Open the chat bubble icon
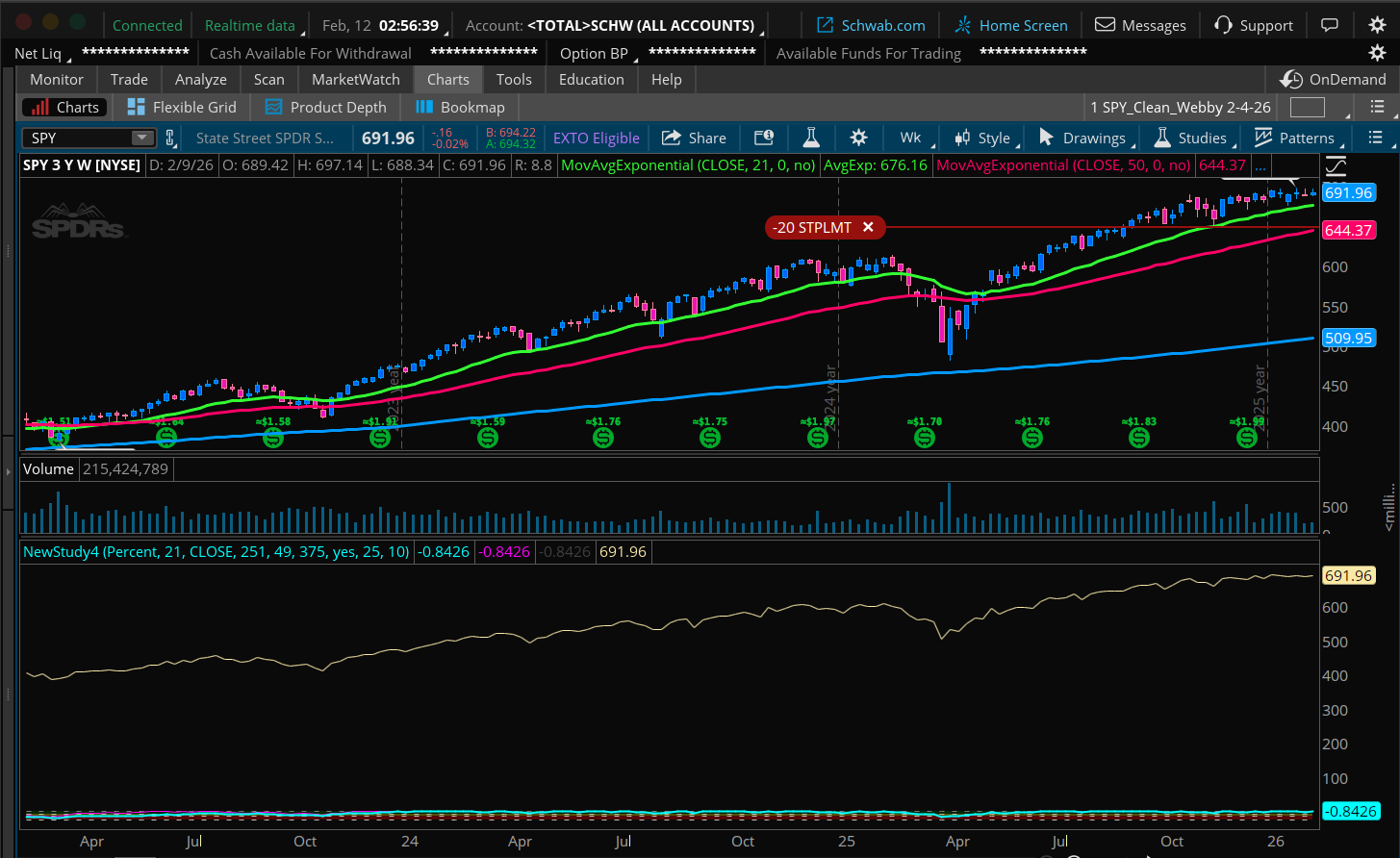Image resolution: width=1400 pixels, height=858 pixels. click(x=1329, y=25)
